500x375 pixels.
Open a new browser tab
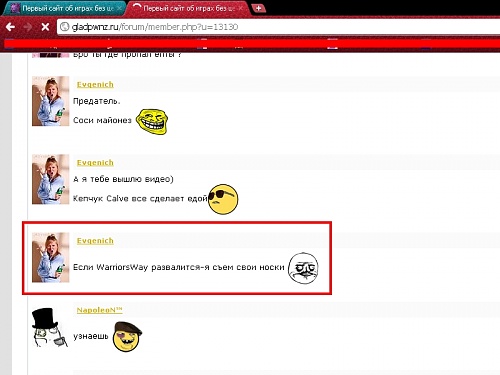(x=258, y=8)
